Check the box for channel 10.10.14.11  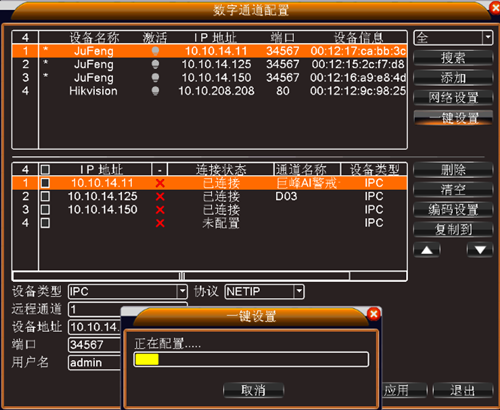coord(45,183)
